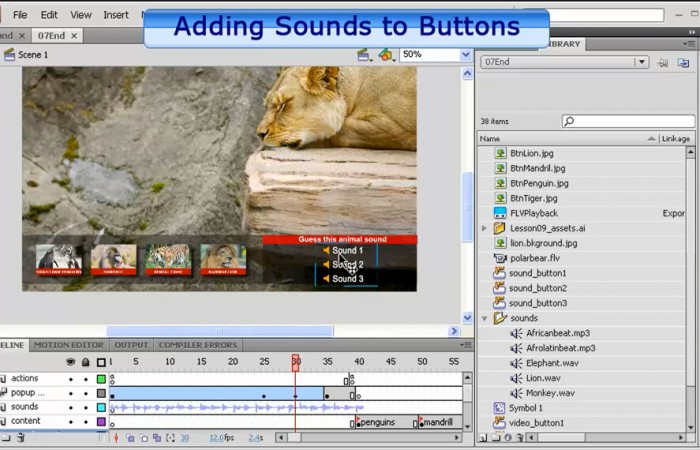Click Show/Hide All Layers eye header
The image size is (700, 450).
[71, 362]
